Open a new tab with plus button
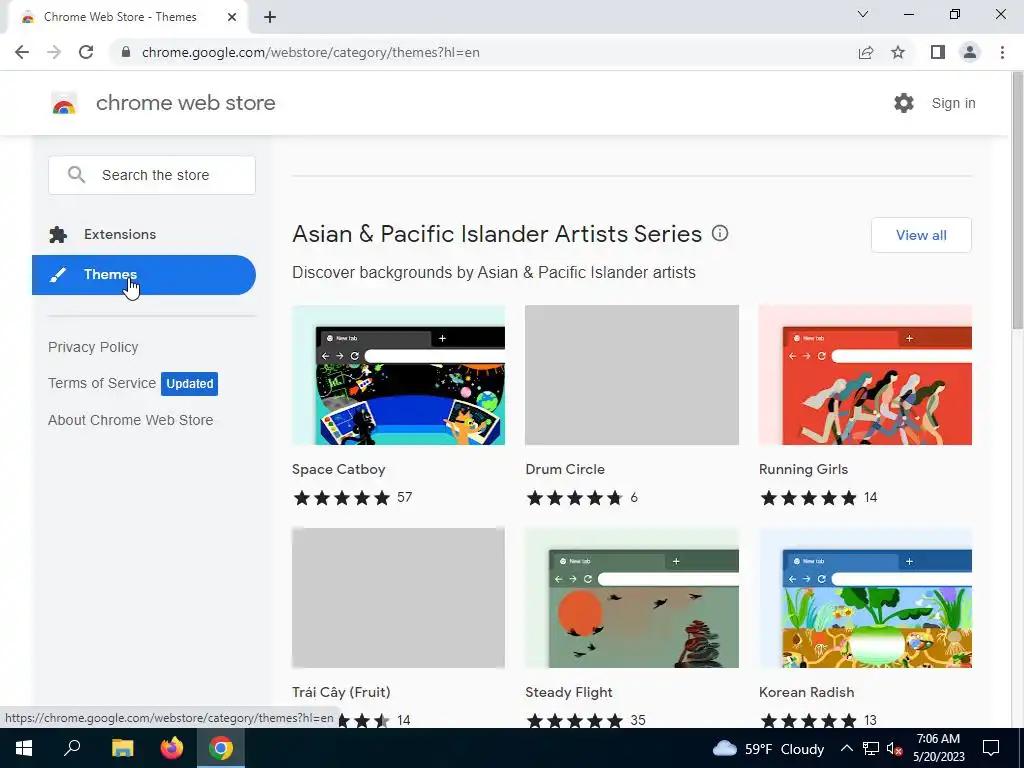This screenshot has width=1024, height=768. (270, 18)
